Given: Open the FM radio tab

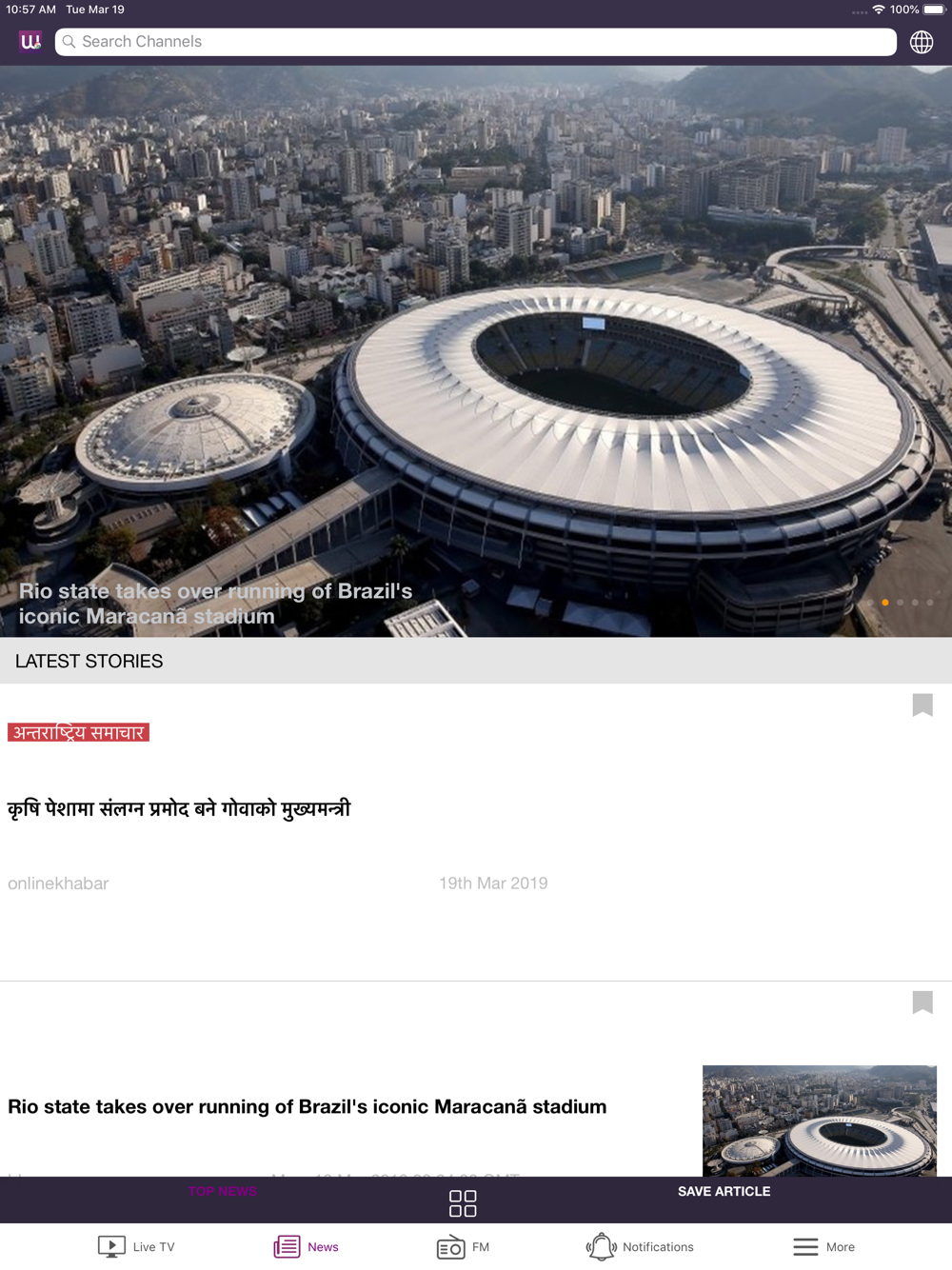Looking at the screenshot, I should pyautogui.click(x=463, y=1246).
